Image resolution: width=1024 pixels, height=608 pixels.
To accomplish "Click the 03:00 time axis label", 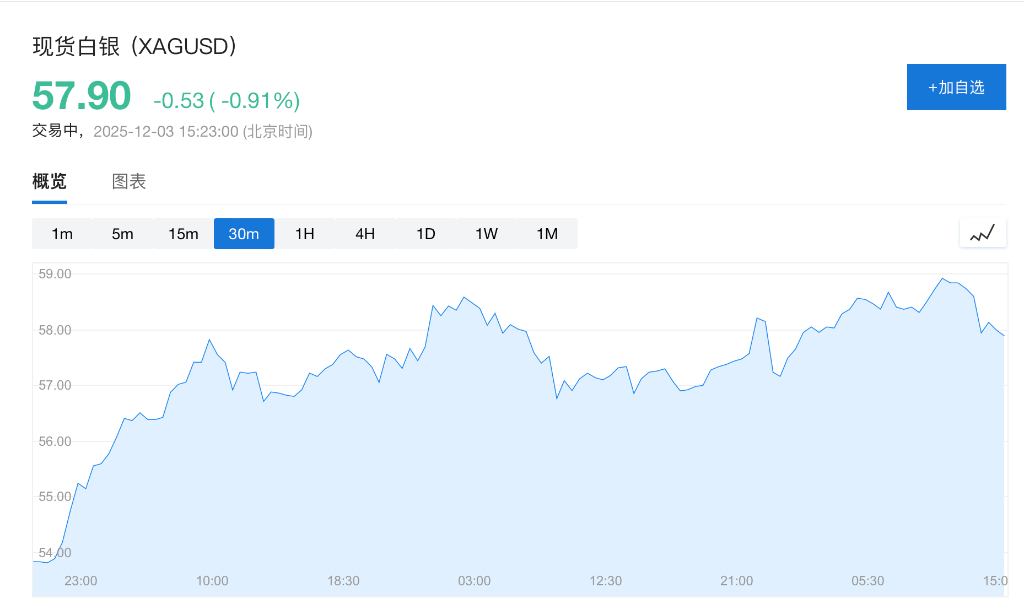I will (474, 581).
